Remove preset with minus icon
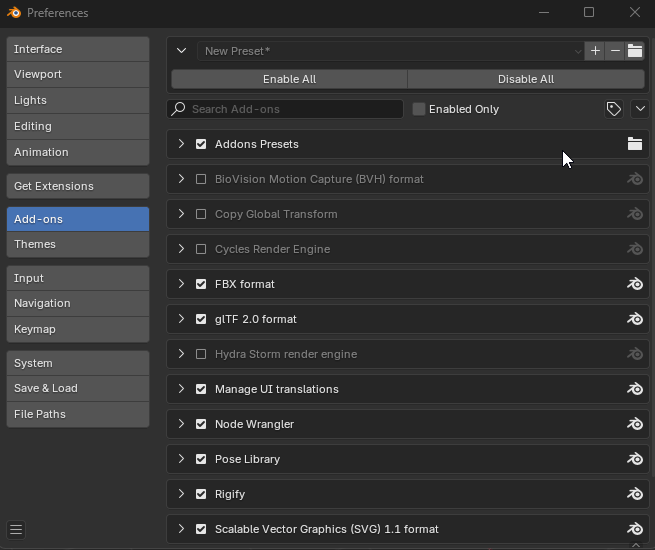 615,51
